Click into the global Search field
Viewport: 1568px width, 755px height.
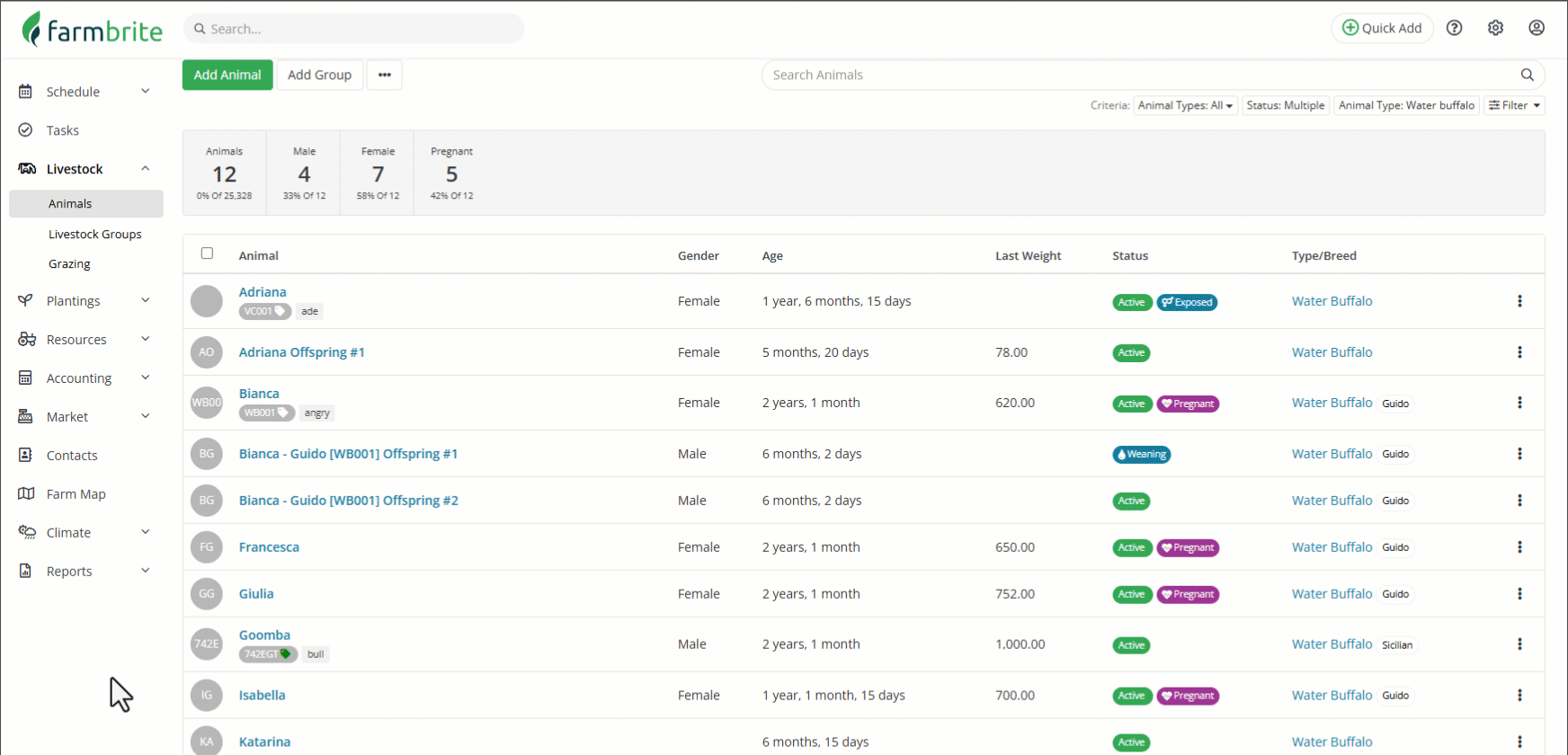pyautogui.click(x=353, y=29)
